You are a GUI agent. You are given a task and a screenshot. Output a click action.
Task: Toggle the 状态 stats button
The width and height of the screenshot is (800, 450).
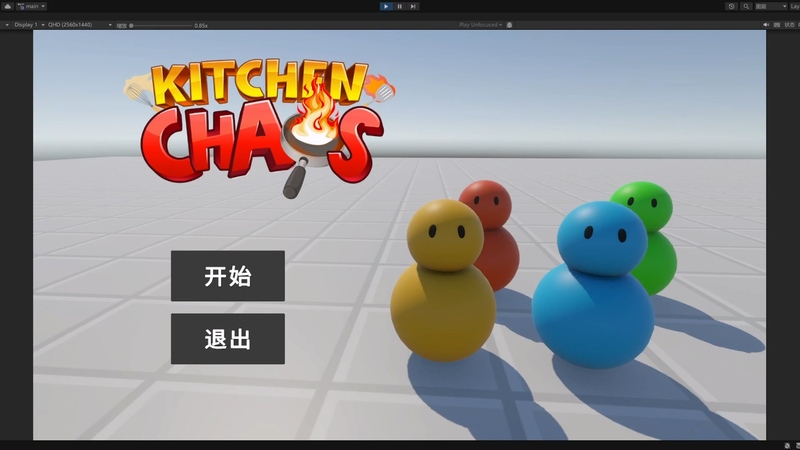click(x=789, y=24)
